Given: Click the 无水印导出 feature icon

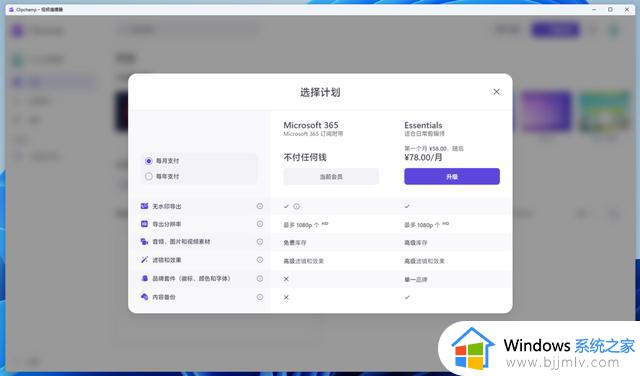Looking at the screenshot, I should (144, 206).
